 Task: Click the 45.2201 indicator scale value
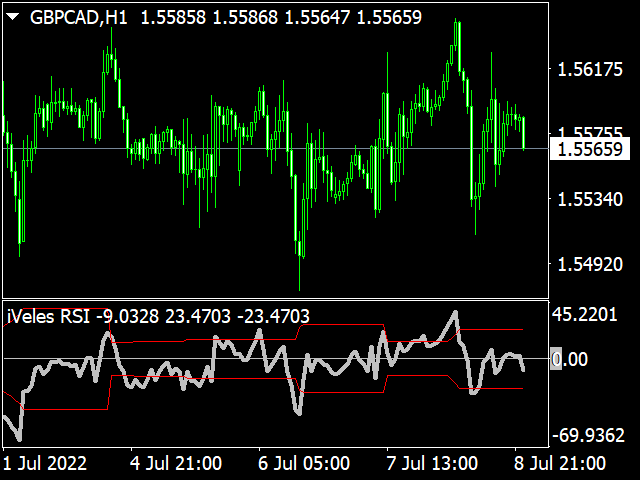click(x=585, y=315)
